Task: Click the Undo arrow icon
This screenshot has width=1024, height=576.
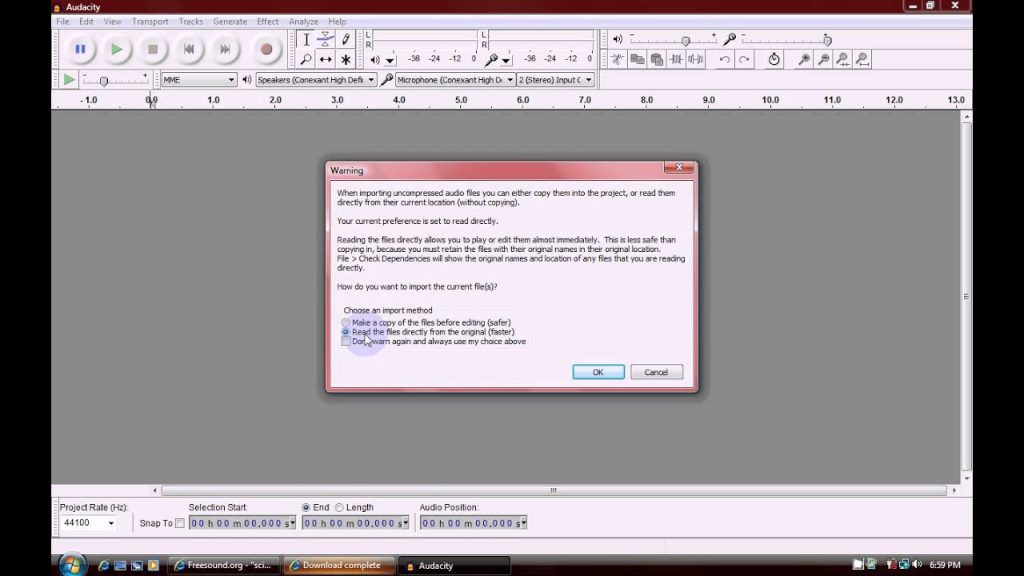Action: click(x=725, y=60)
